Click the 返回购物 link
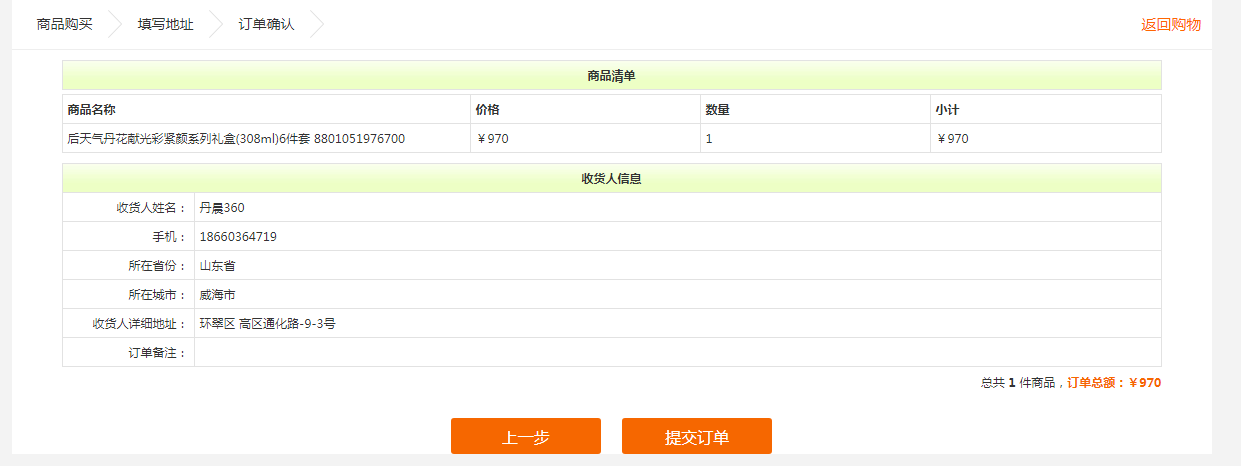 pos(1171,25)
